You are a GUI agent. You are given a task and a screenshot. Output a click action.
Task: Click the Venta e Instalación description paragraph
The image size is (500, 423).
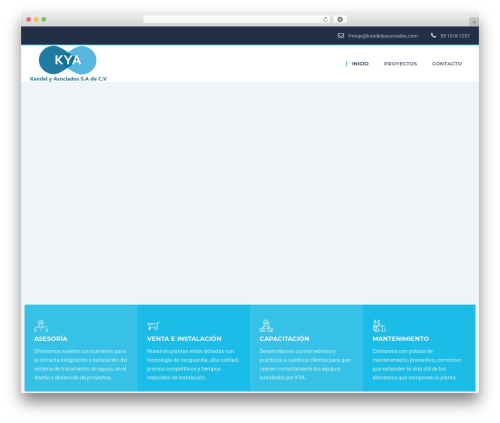(x=193, y=364)
